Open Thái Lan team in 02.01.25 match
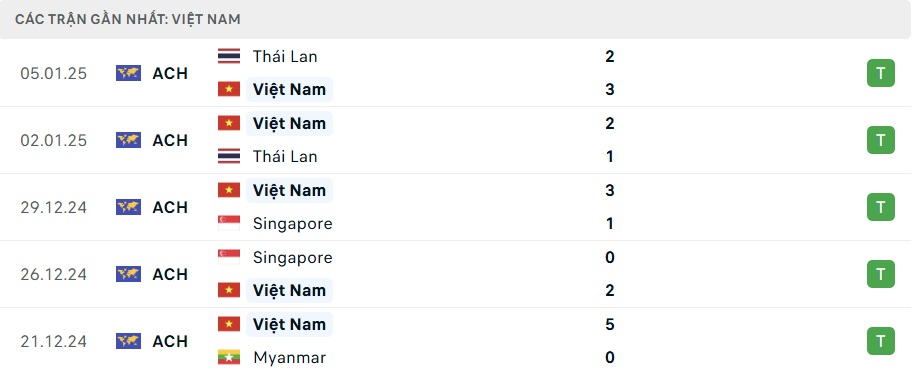The width and height of the screenshot is (923, 372). [285, 157]
